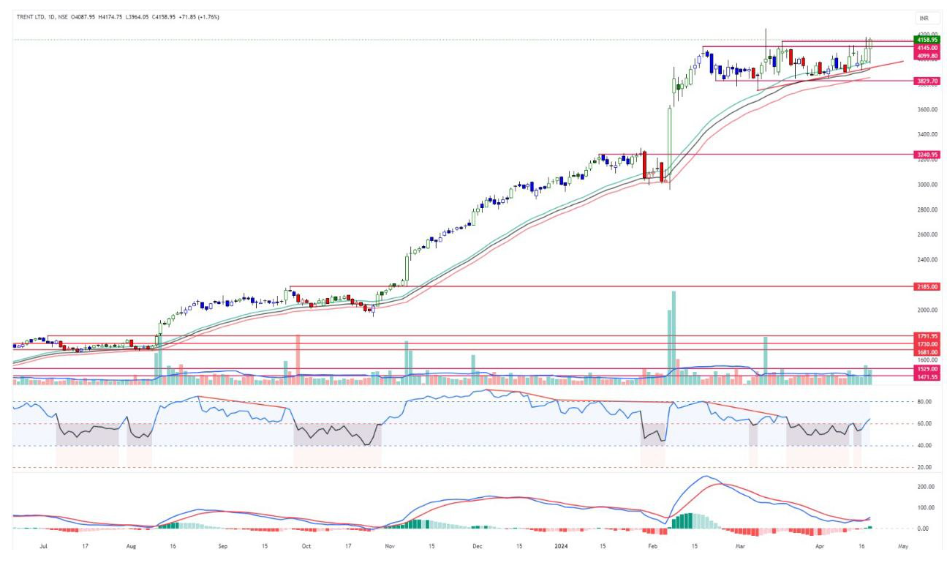Click the 200.00 level on MACD scale

[x=926, y=487]
